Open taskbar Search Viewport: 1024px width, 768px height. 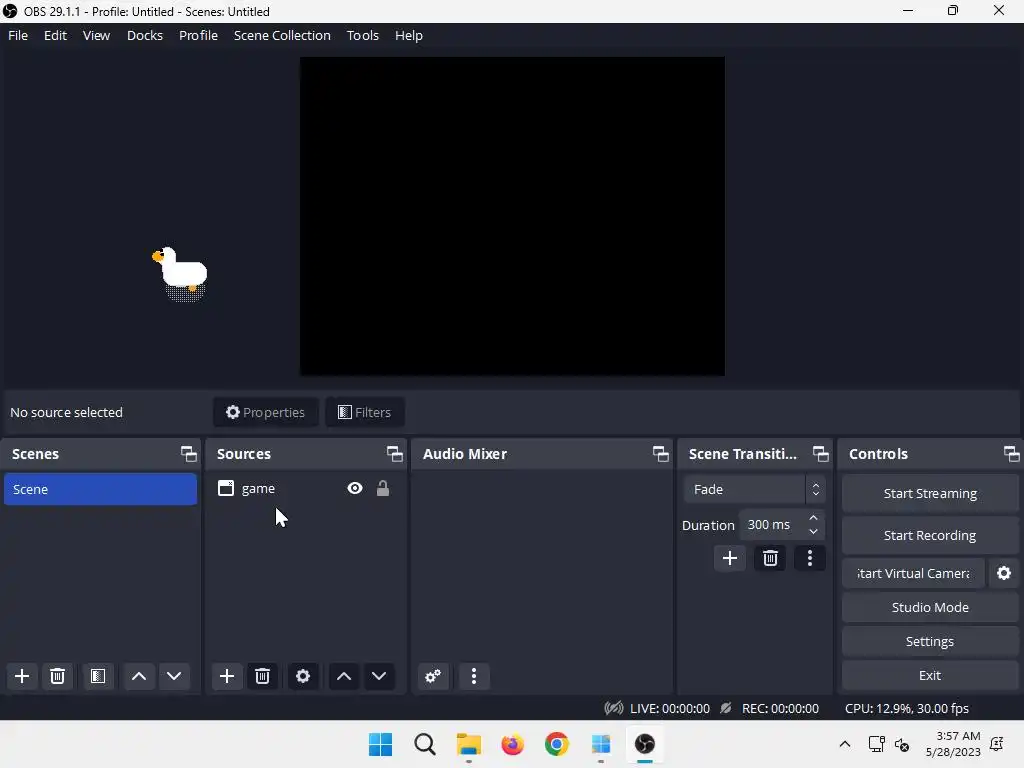[425, 744]
